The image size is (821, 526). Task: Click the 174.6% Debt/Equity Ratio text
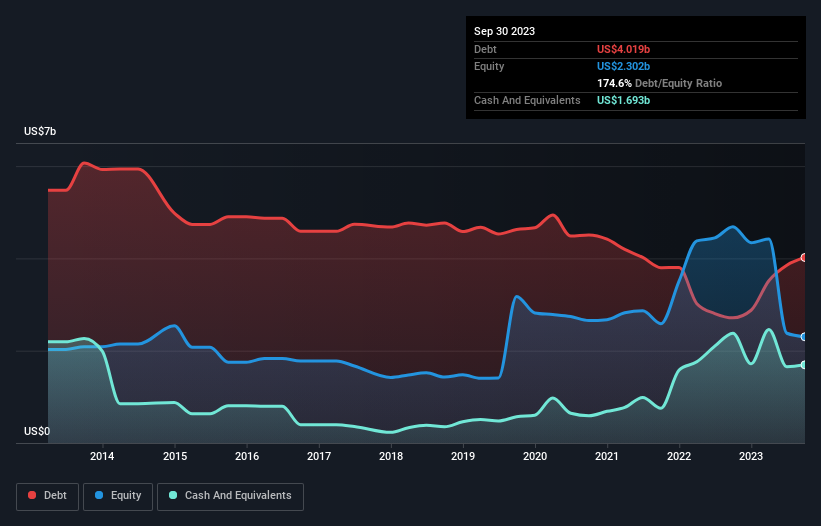point(660,83)
